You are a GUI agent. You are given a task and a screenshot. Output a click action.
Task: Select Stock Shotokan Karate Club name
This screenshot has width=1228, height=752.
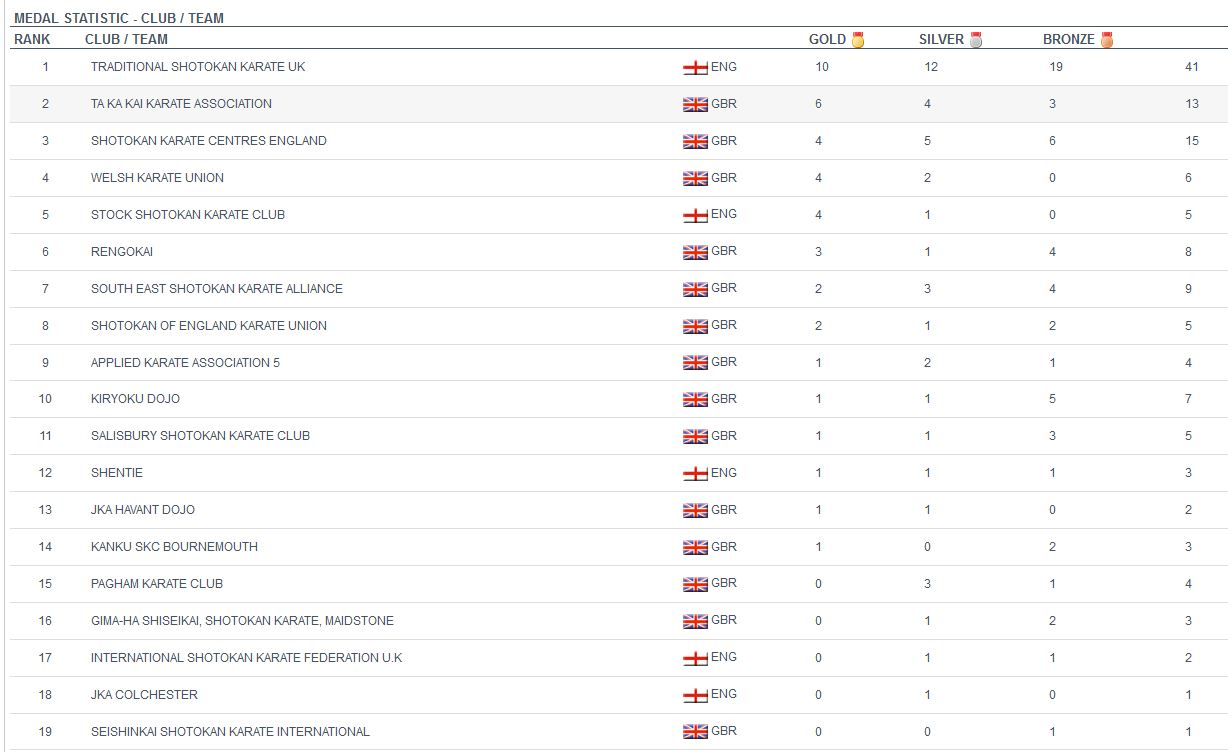coord(188,215)
